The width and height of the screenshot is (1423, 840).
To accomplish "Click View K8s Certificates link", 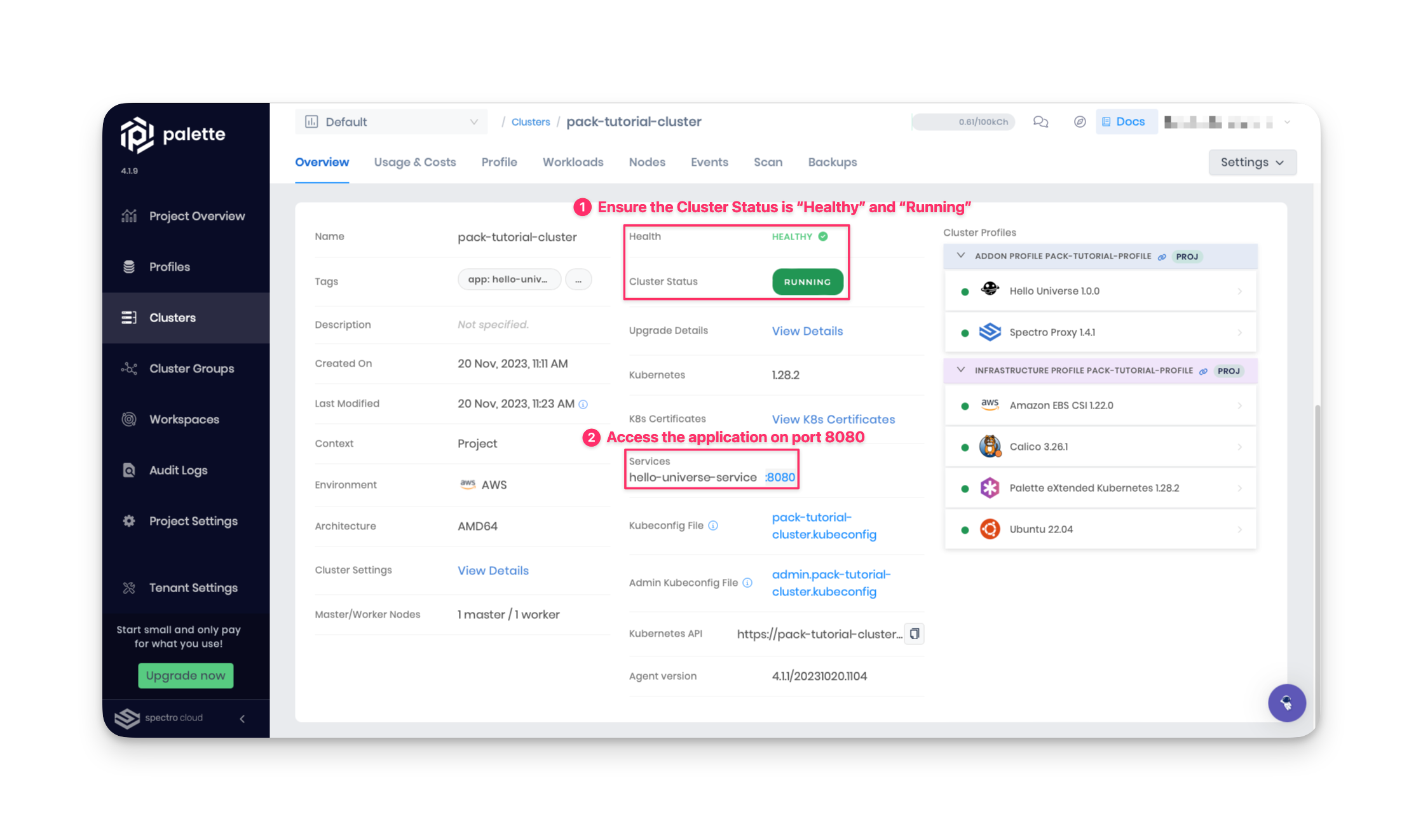I will [x=833, y=419].
